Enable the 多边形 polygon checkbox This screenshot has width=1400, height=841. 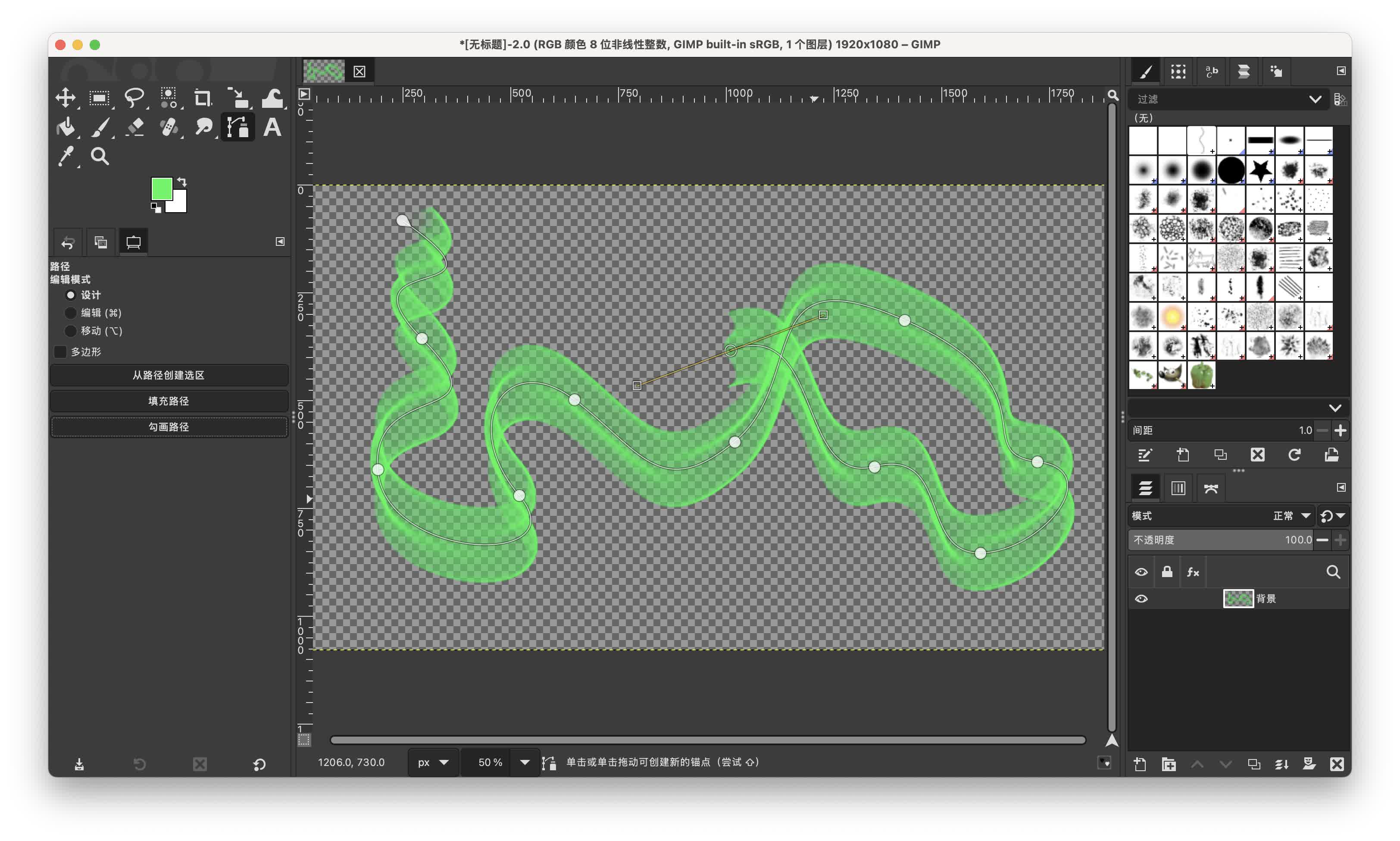[61, 352]
